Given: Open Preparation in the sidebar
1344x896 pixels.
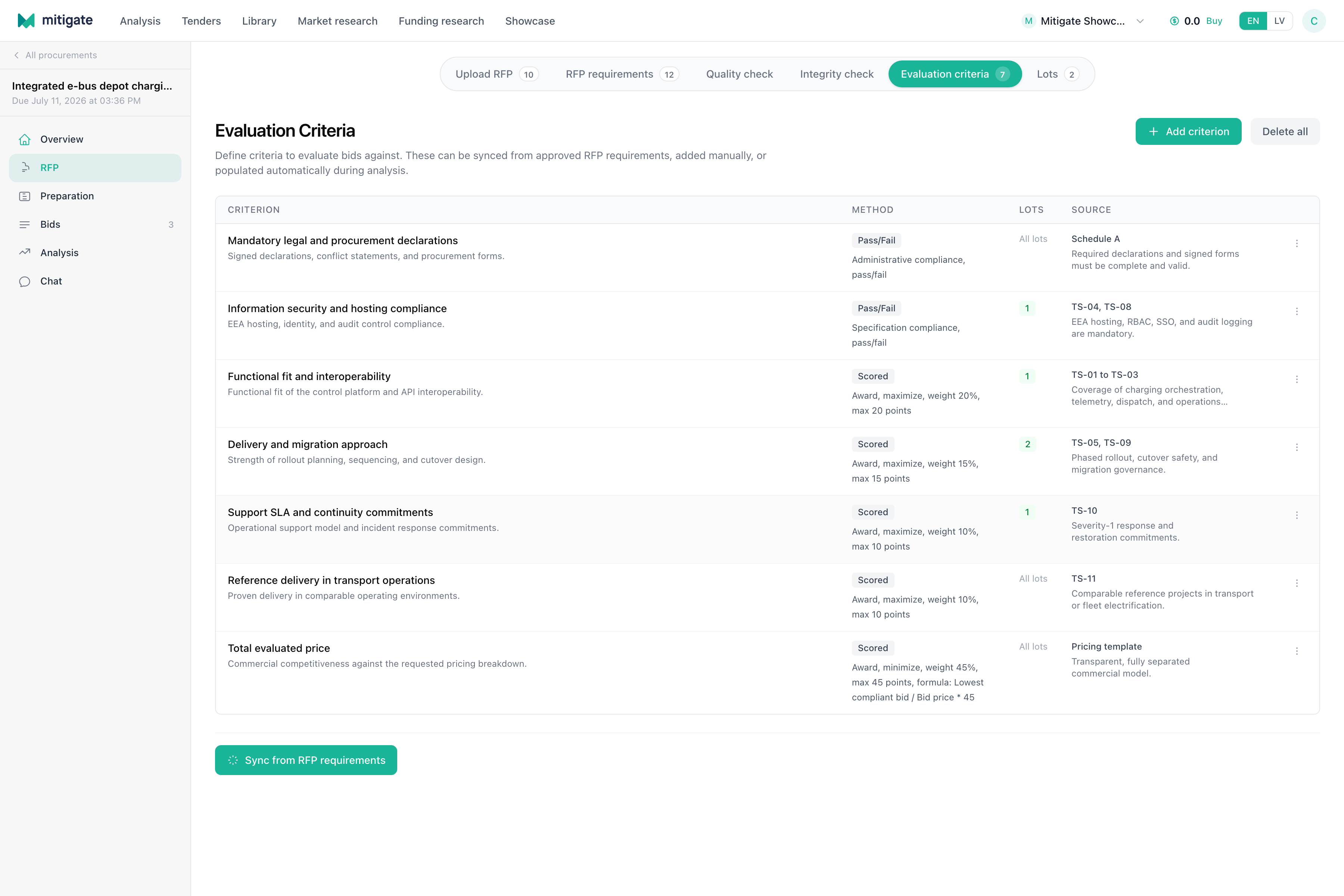Looking at the screenshot, I should coord(95,196).
